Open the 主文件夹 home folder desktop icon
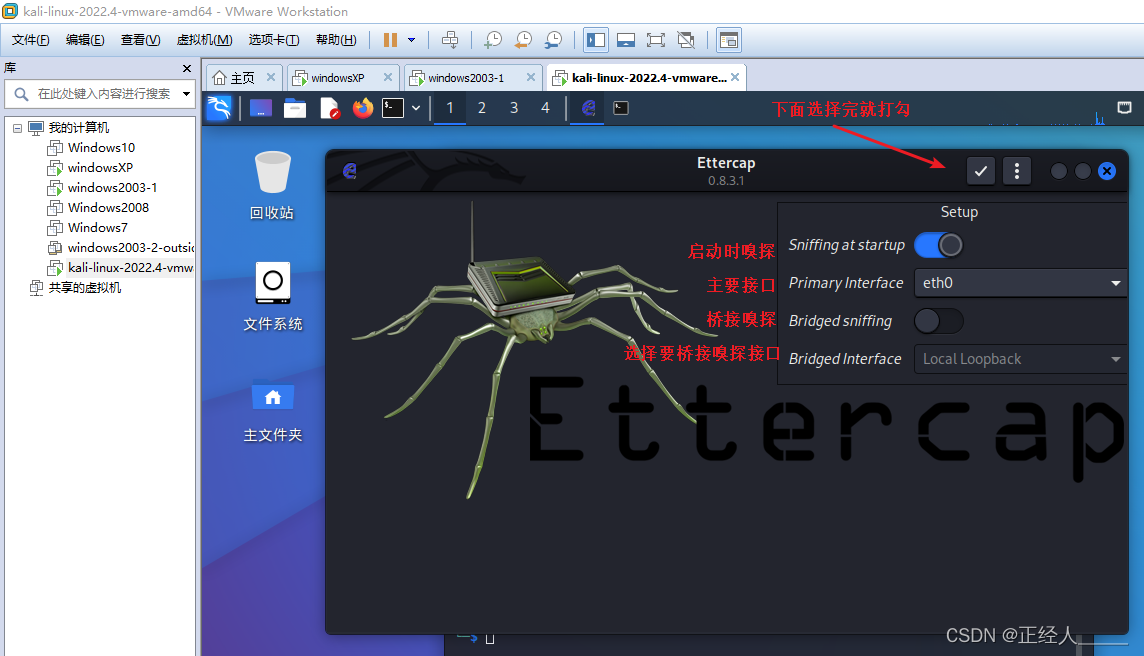 click(x=272, y=414)
